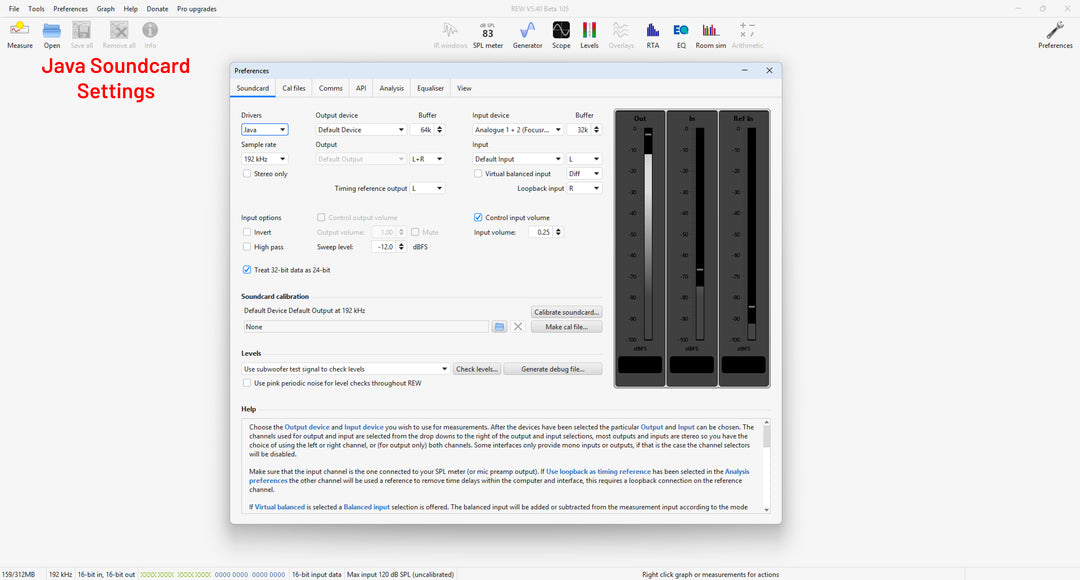Enable the Stereo only checkbox
Image resolution: width=1080 pixels, height=580 pixels.
click(247, 174)
